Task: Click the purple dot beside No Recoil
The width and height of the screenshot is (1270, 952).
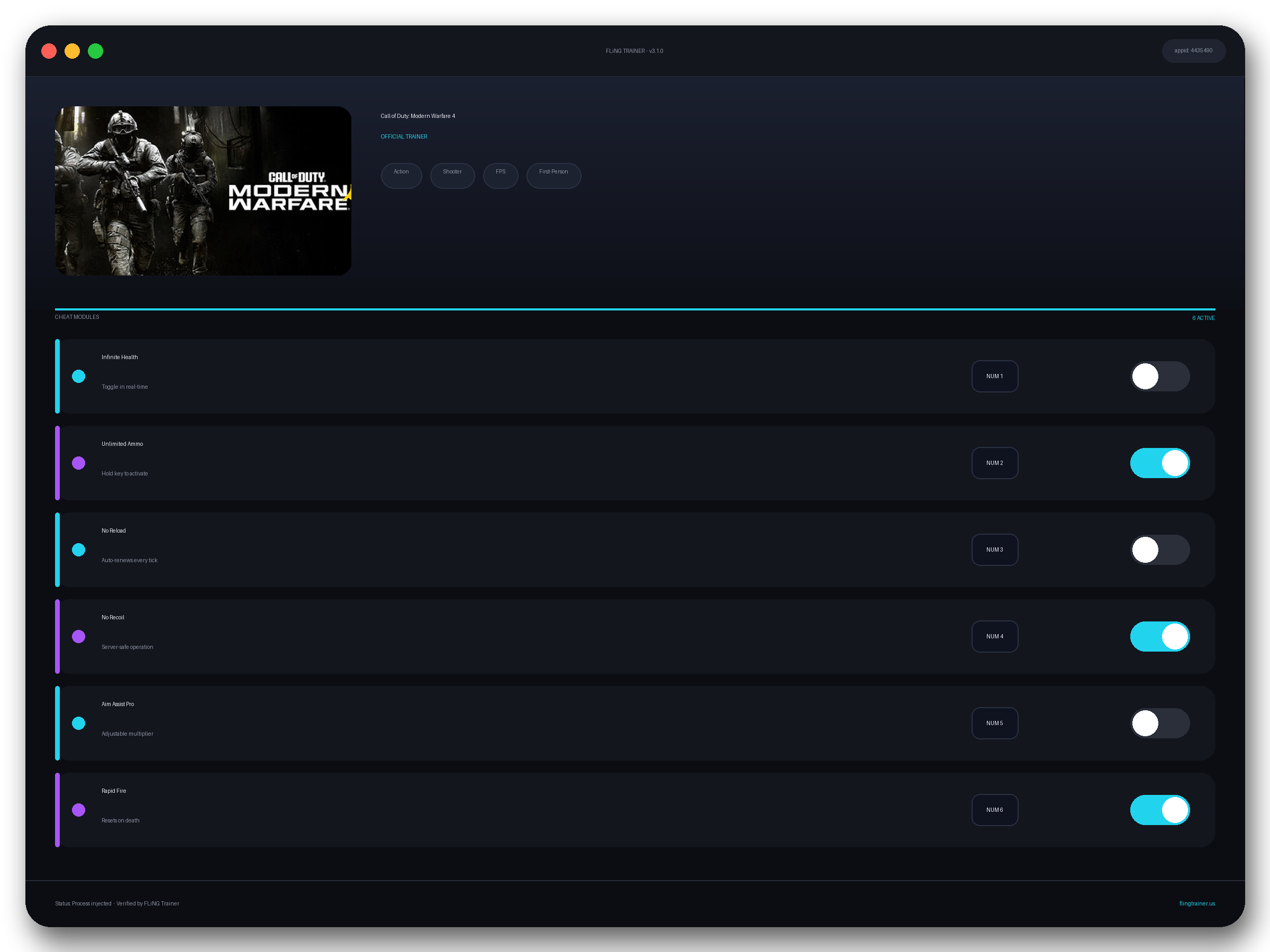Action: coord(79,636)
